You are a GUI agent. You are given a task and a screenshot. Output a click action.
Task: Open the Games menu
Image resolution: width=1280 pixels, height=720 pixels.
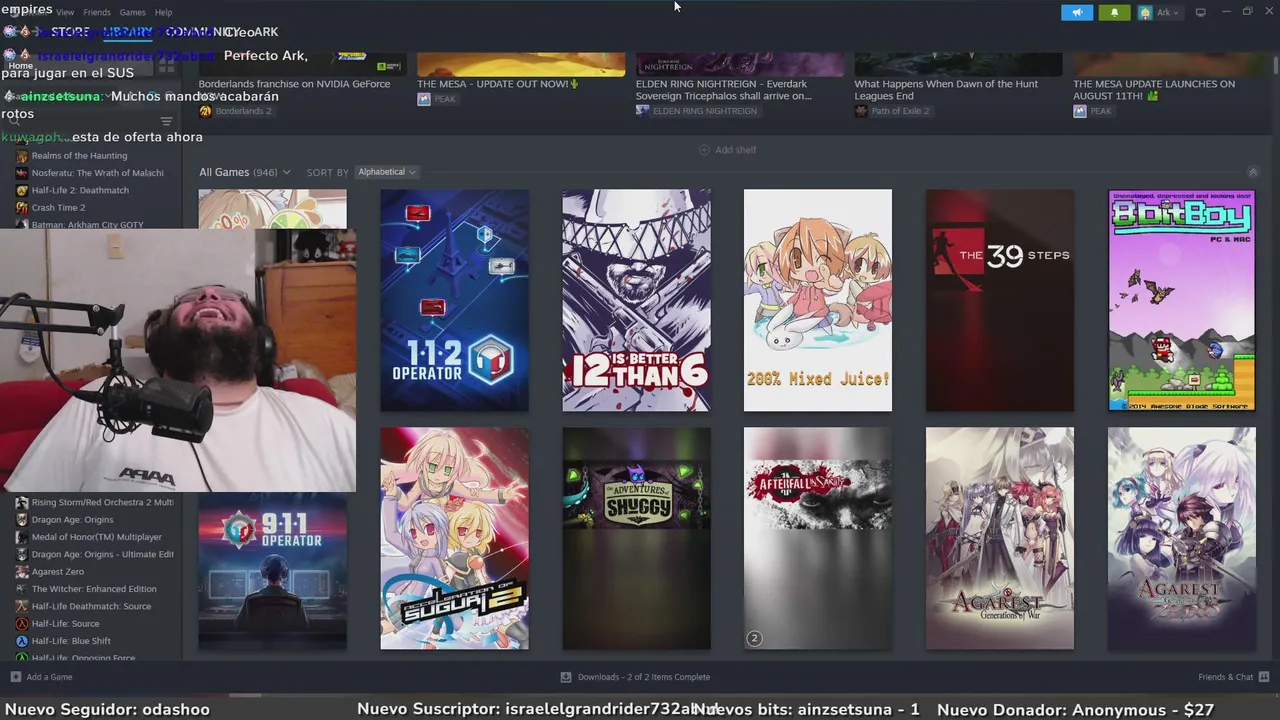point(133,12)
